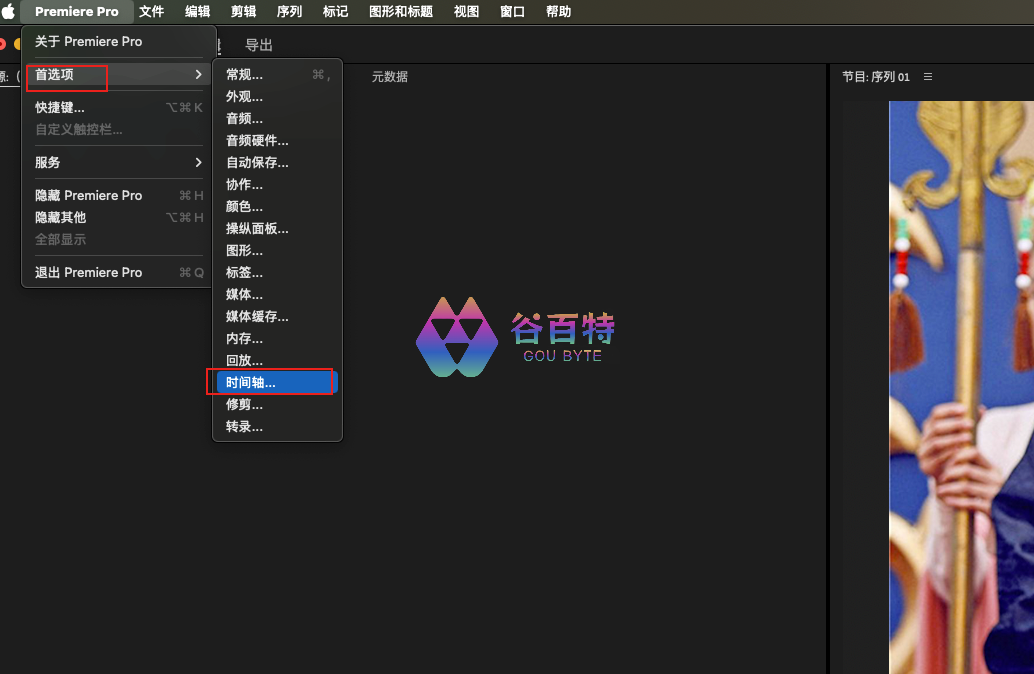Click the red close window button

tap(2, 44)
